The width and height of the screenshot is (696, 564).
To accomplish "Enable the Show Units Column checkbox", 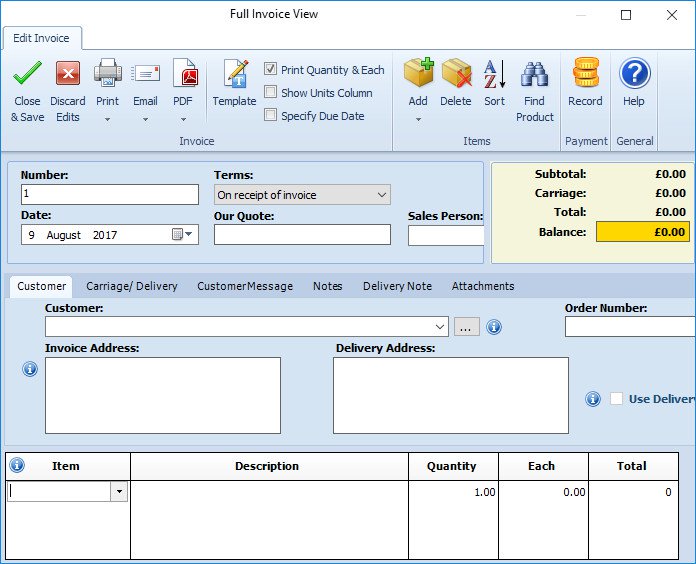I will 271,93.
